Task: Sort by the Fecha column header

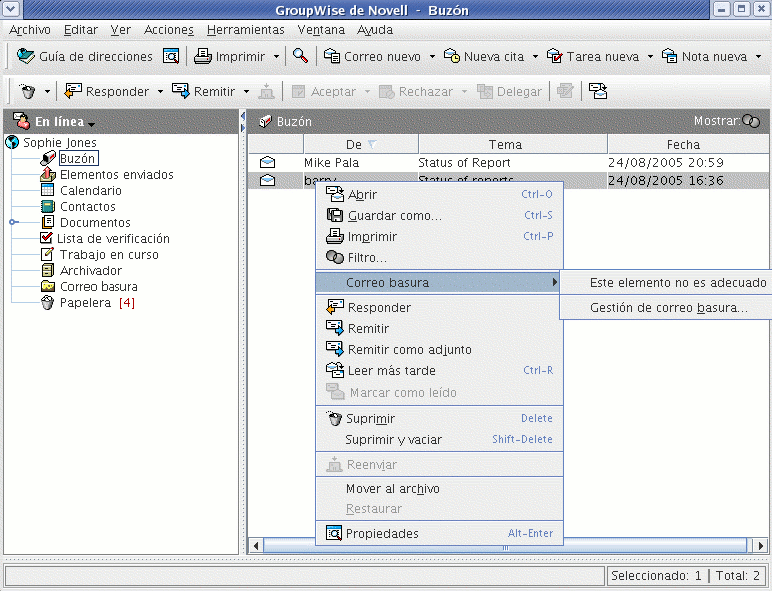Action: pos(688,144)
